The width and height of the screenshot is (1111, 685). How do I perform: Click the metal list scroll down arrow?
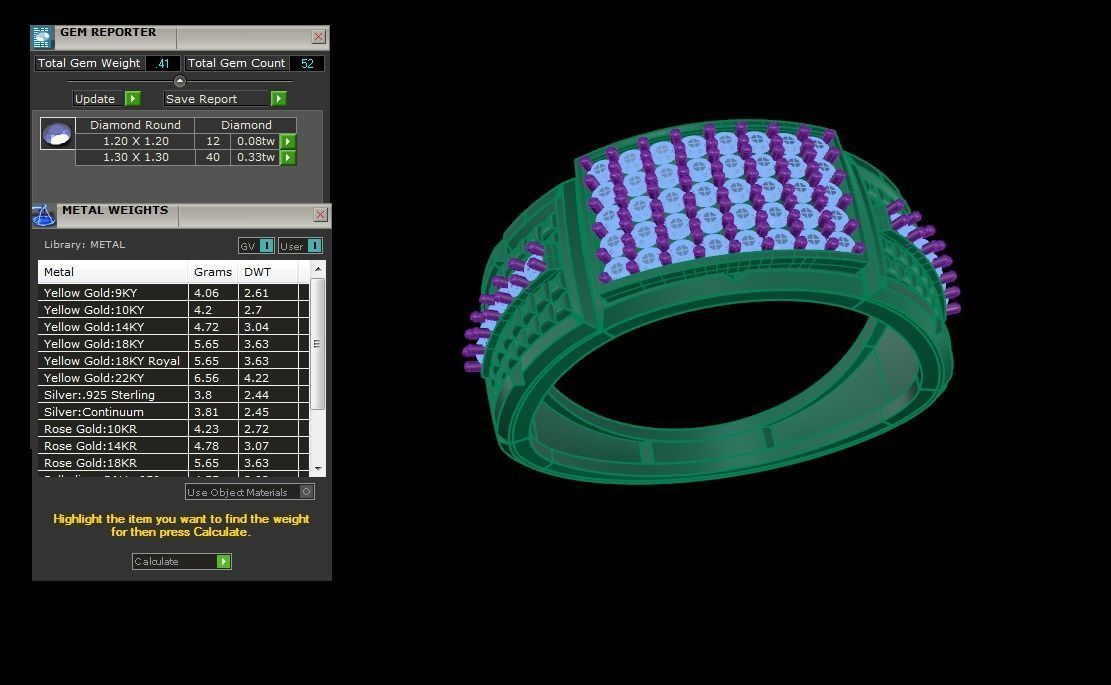pos(318,468)
